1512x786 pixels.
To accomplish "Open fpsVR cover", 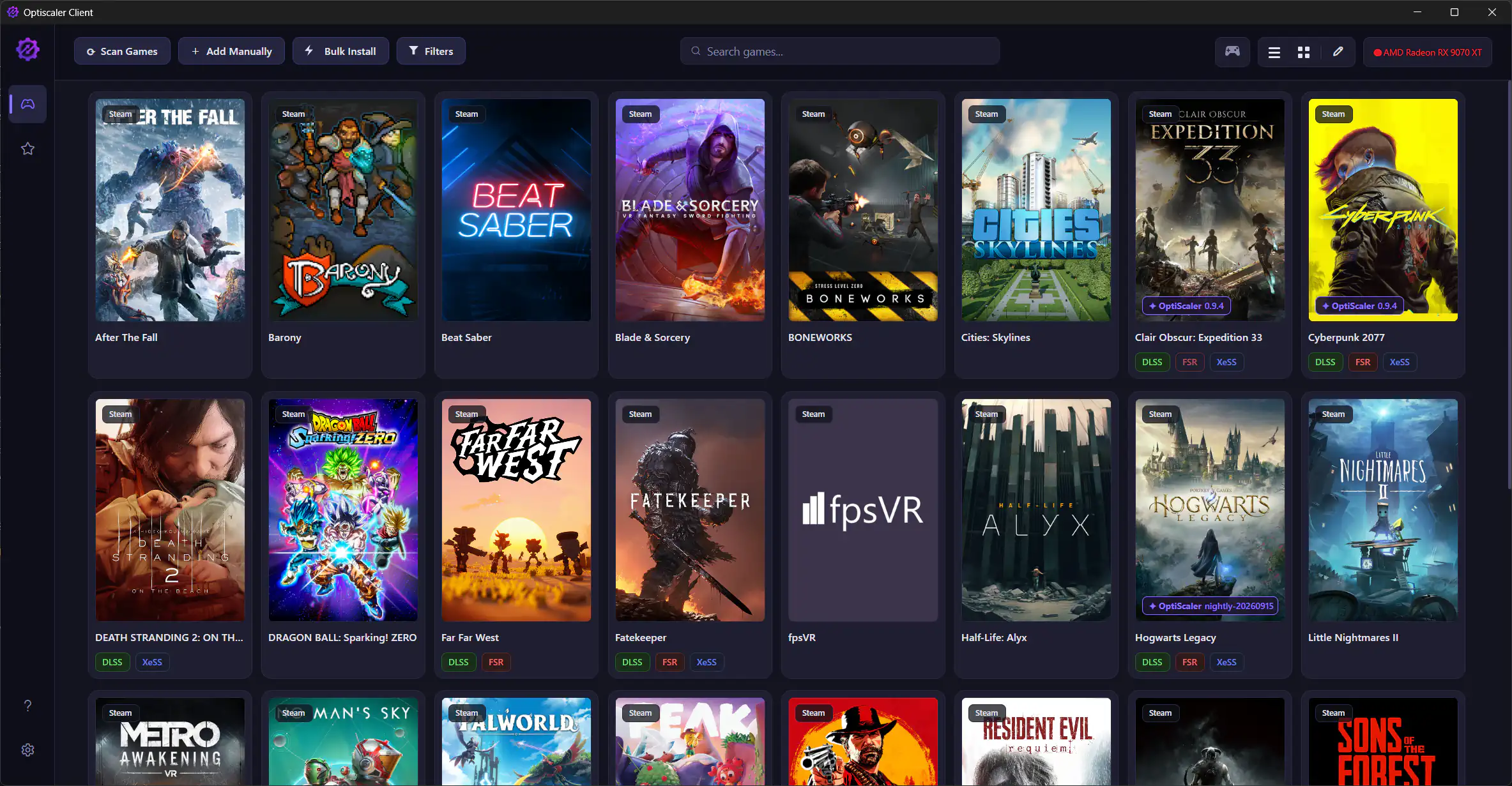I will pos(863,510).
